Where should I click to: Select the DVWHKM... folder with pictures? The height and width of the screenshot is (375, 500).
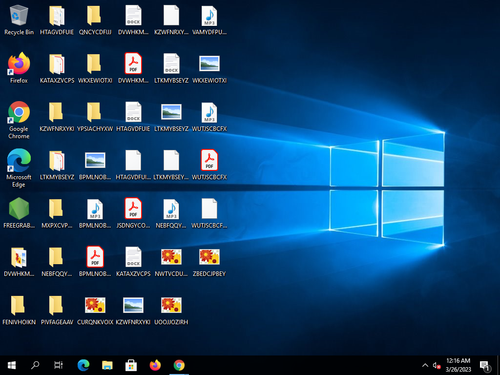pos(19,261)
